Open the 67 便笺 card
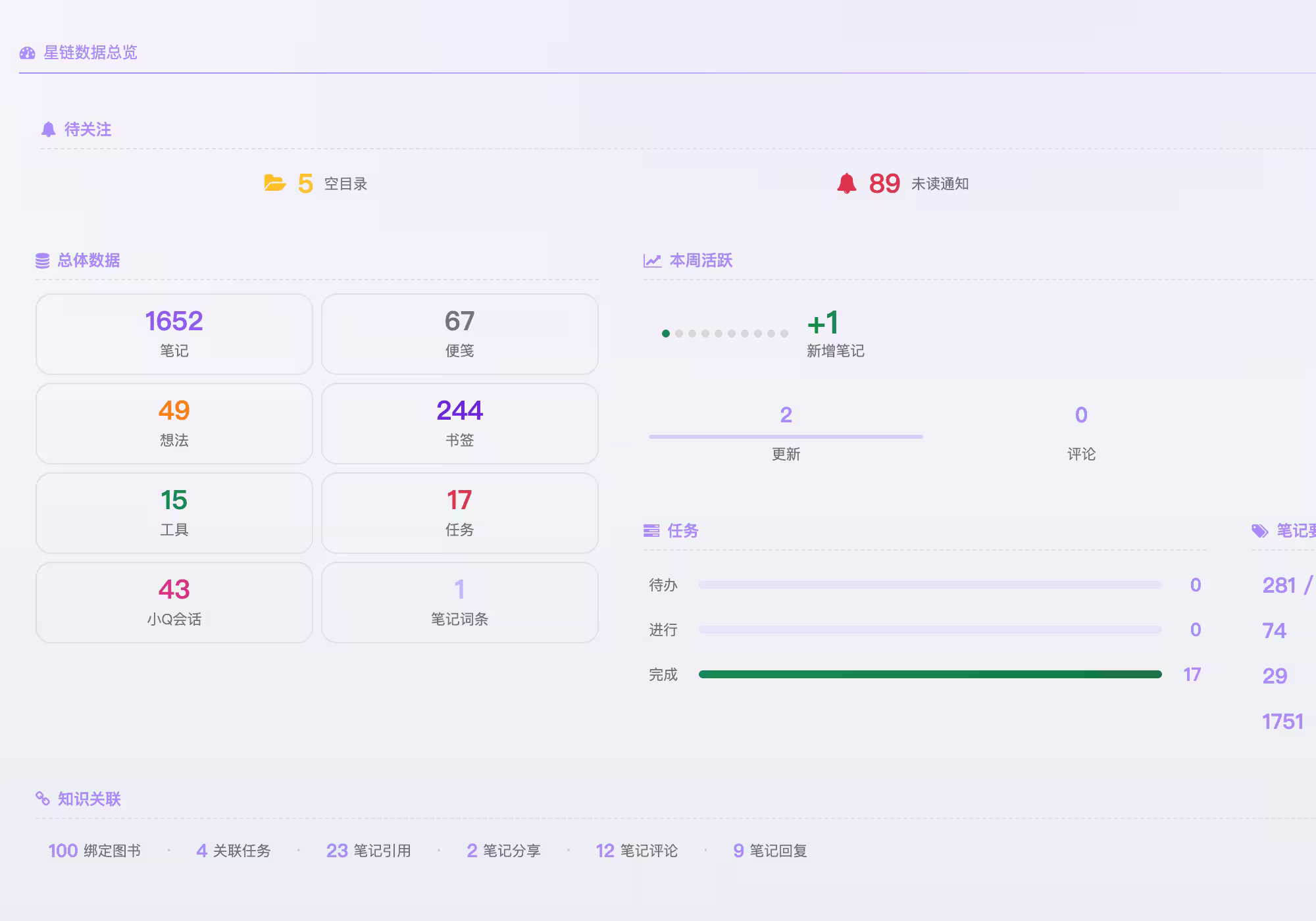 [x=460, y=334]
